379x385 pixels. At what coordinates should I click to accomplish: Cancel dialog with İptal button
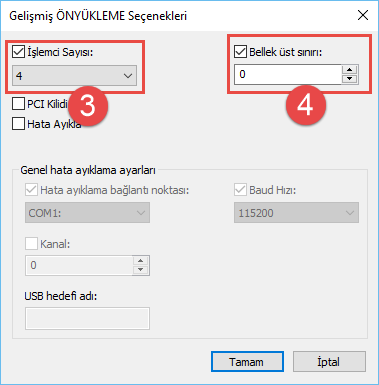pos(329,362)
